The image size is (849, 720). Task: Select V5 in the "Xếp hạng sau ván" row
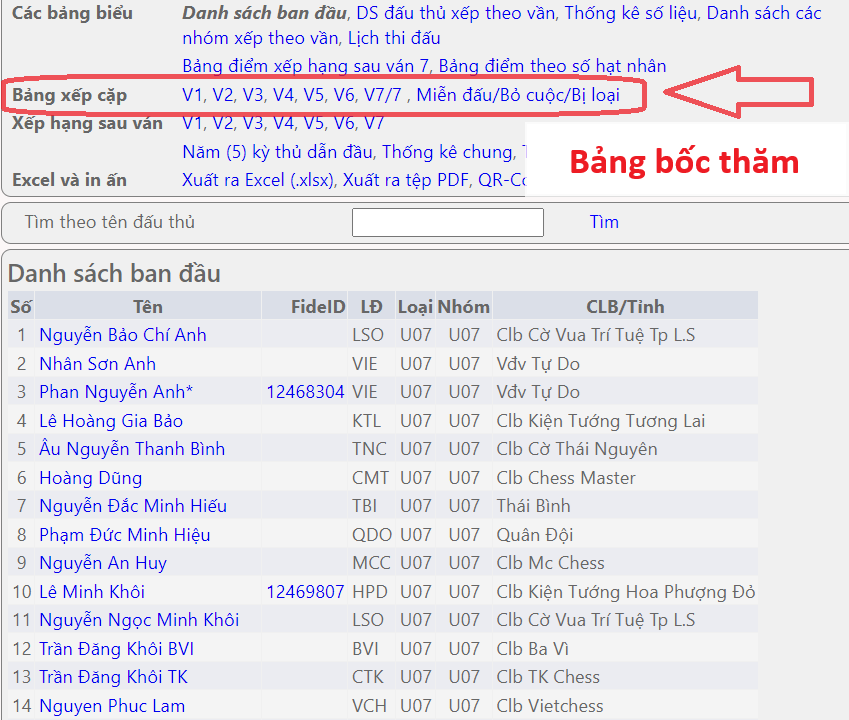pos(314,124)
